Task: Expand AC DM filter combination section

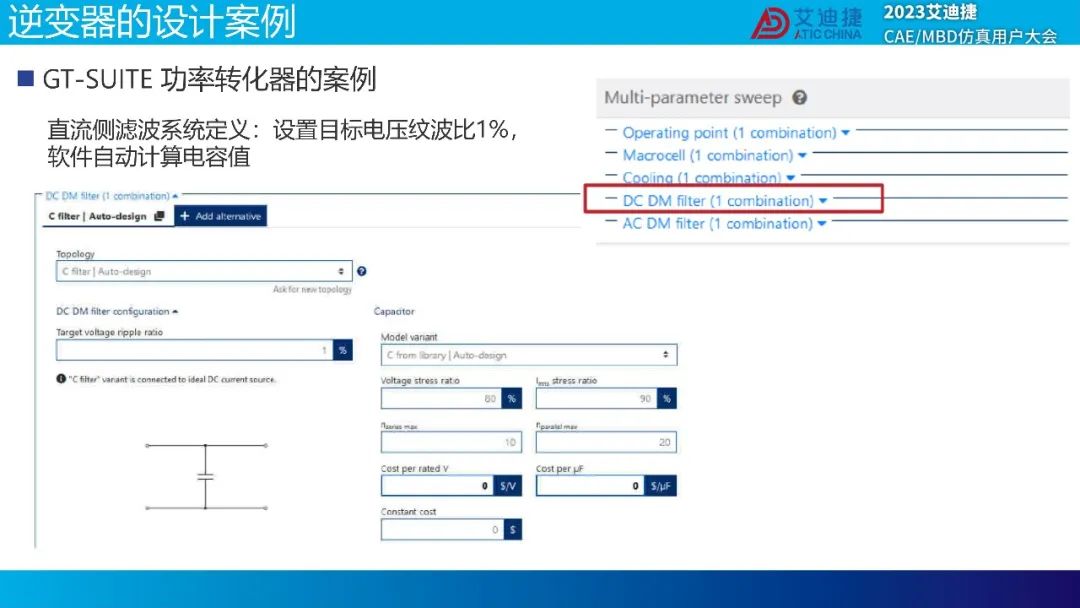Action: pyautogui.click(x=724, y=223)
